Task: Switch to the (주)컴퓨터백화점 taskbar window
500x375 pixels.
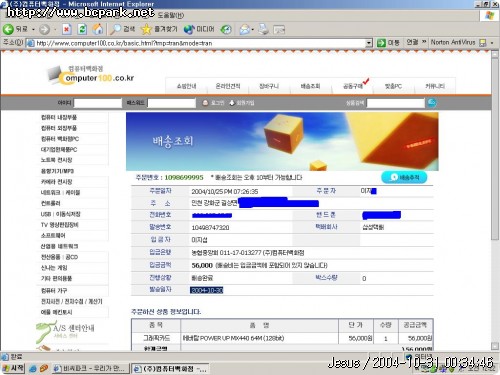Action: [x=170, y=368]
